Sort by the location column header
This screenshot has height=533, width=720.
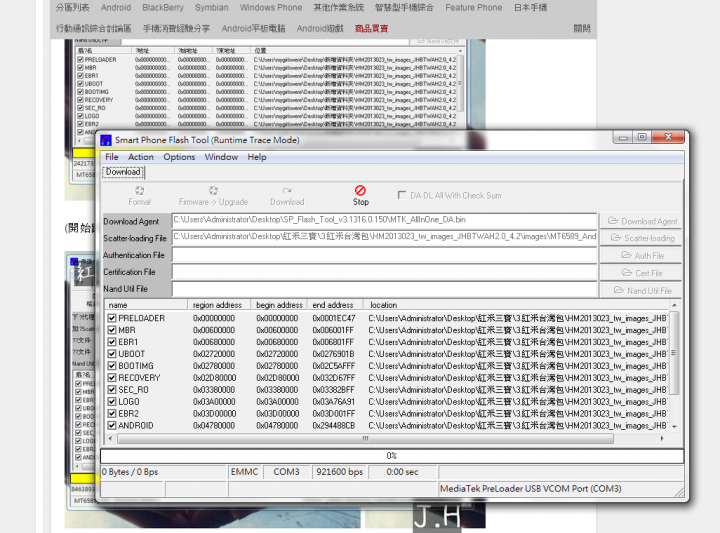pyautogui.click(x=517, y=305)
